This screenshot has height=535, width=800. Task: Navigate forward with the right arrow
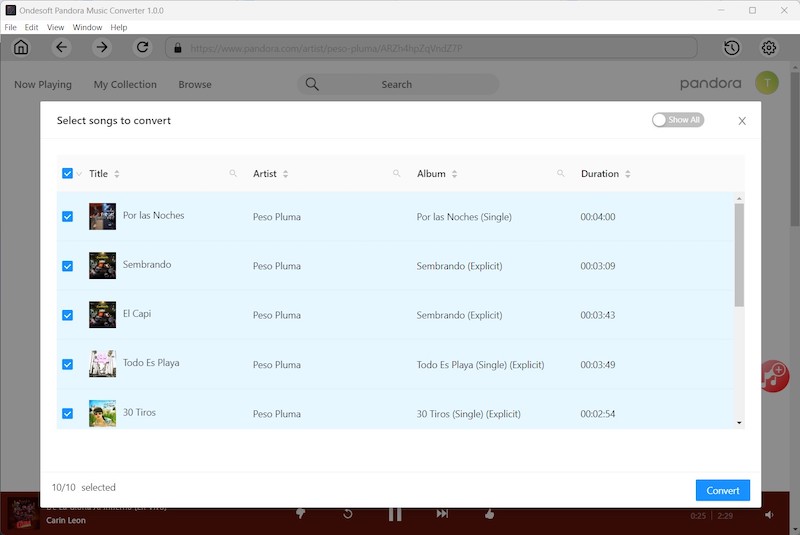pos(102,47)
